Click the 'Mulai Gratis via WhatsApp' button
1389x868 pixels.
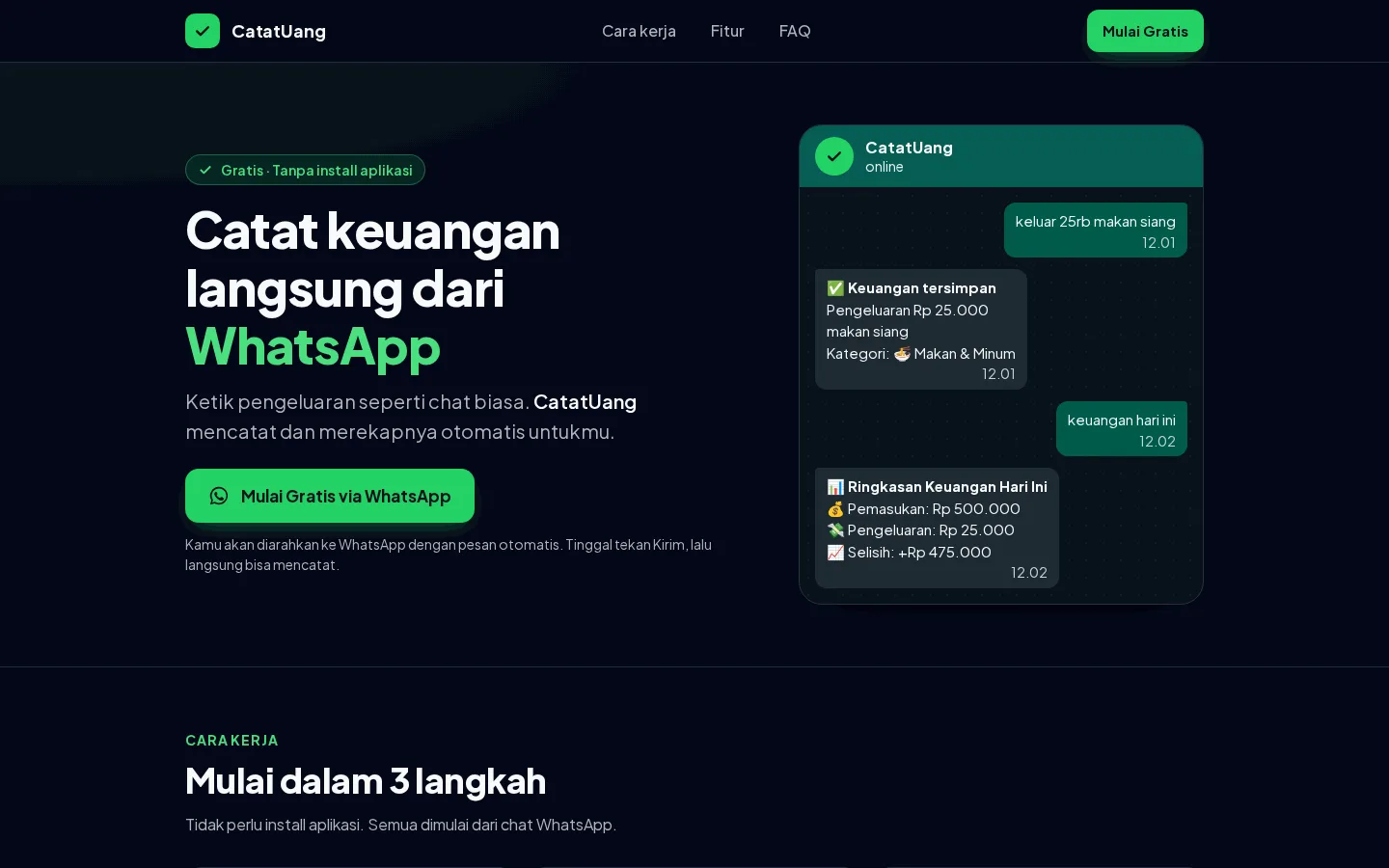click(x=330, y=496)
